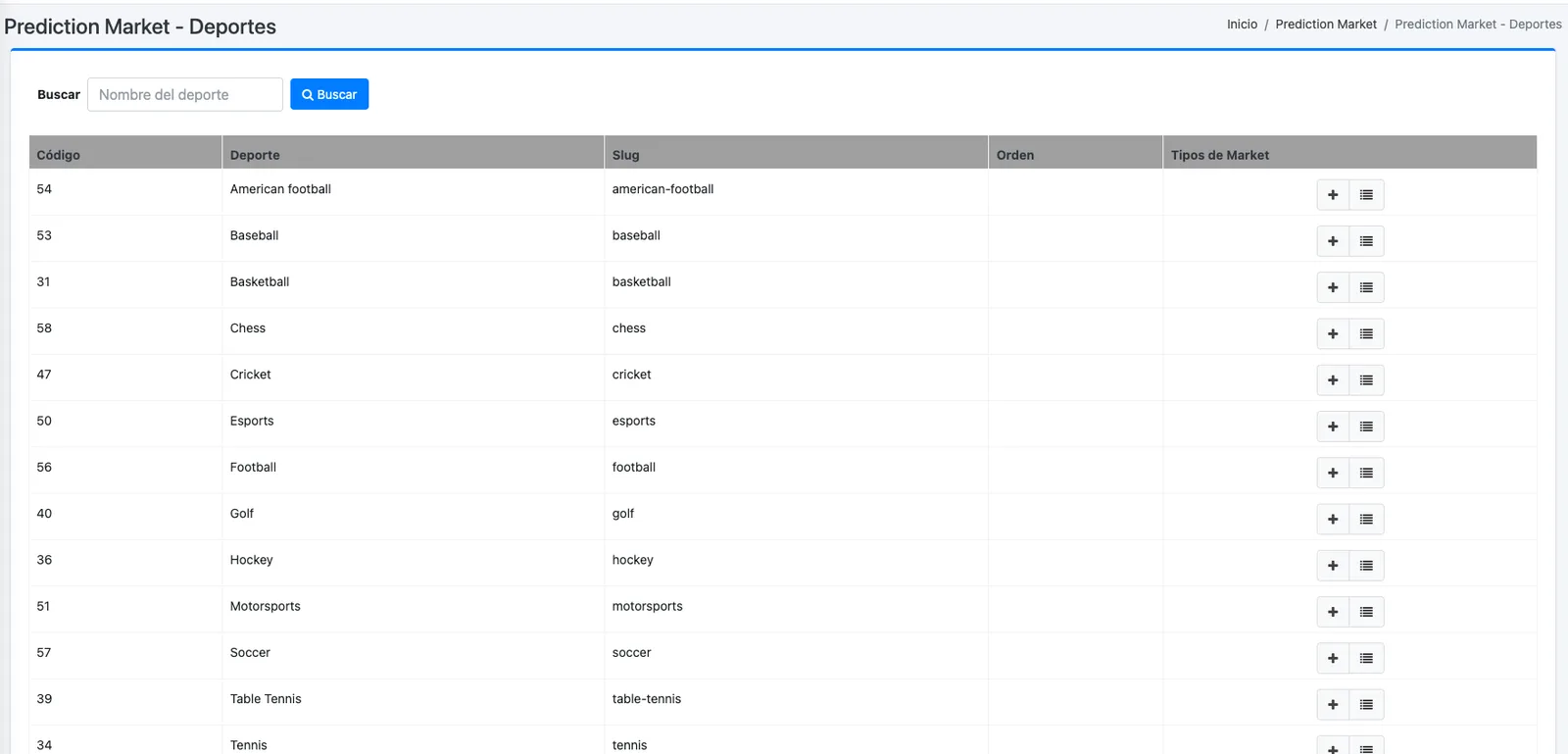Add market type for Basketball

point(1333,287)
